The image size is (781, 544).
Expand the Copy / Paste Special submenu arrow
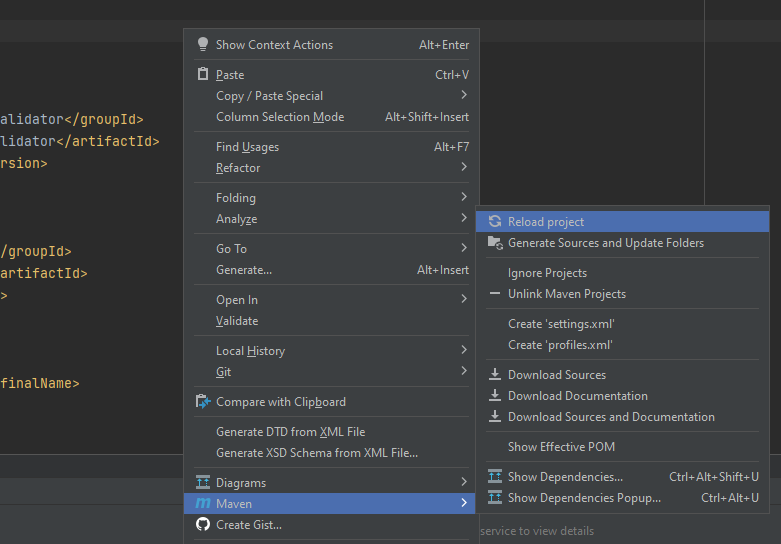coord(464,95)
